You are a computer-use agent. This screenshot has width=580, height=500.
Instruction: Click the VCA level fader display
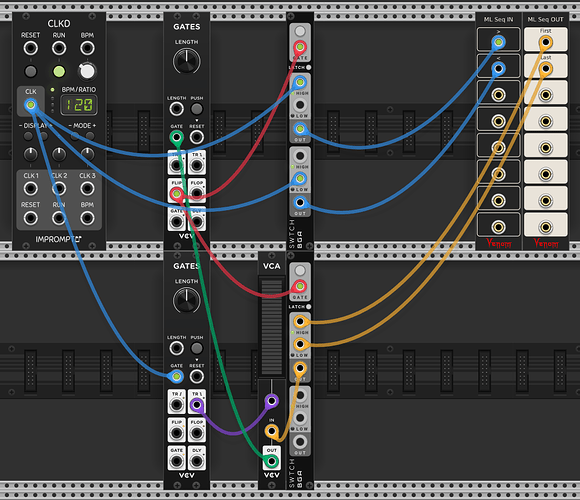tap(272, 327)
